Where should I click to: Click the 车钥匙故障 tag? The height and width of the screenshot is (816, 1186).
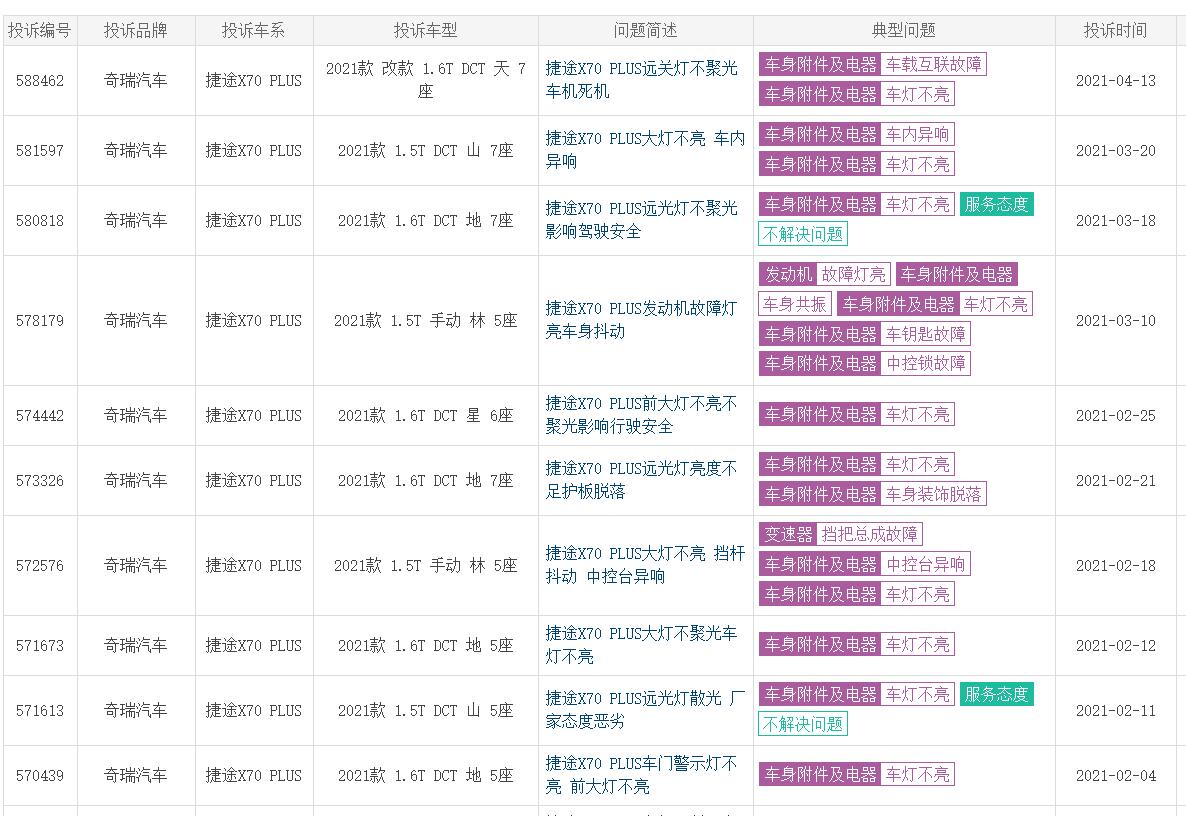926,334
